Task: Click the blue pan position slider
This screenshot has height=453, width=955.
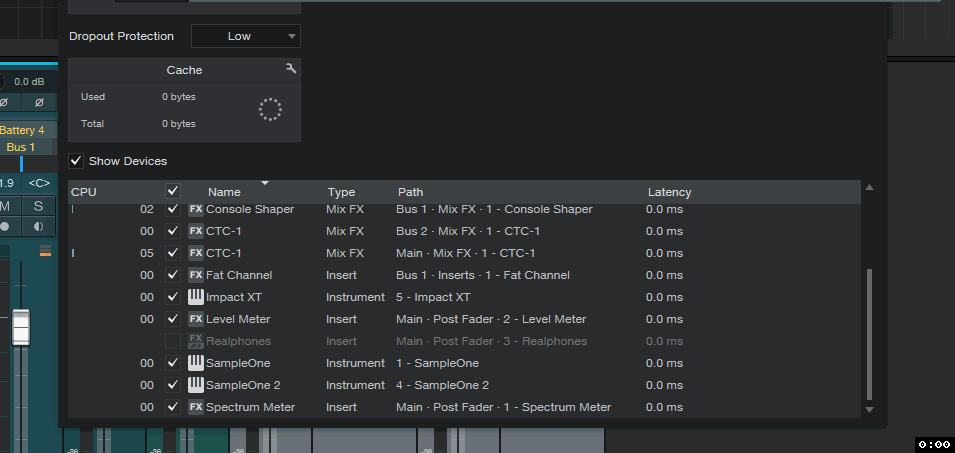Action: [21, 163]
